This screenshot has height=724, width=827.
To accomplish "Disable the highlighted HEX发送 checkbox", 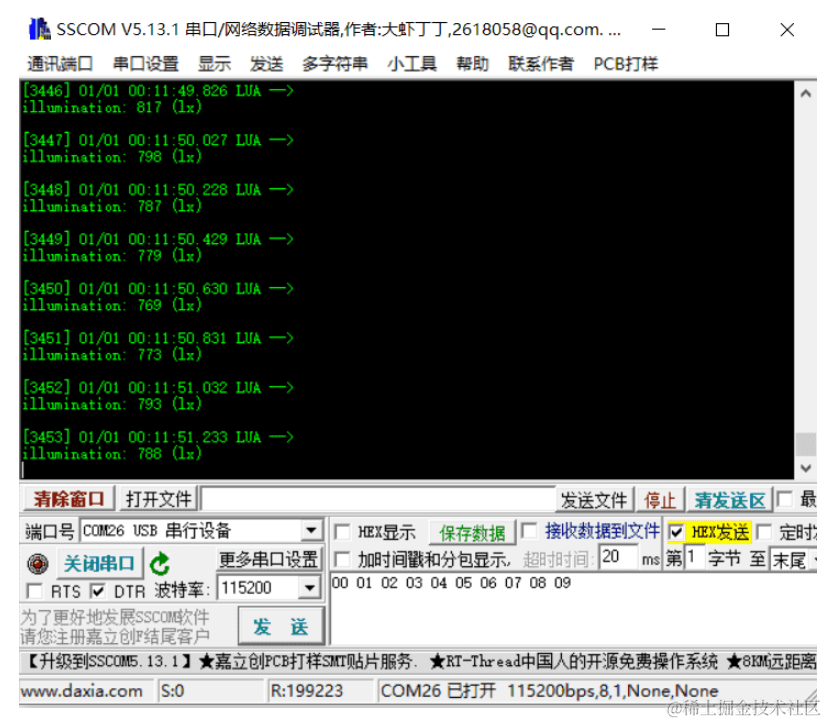I will (678, 531).
